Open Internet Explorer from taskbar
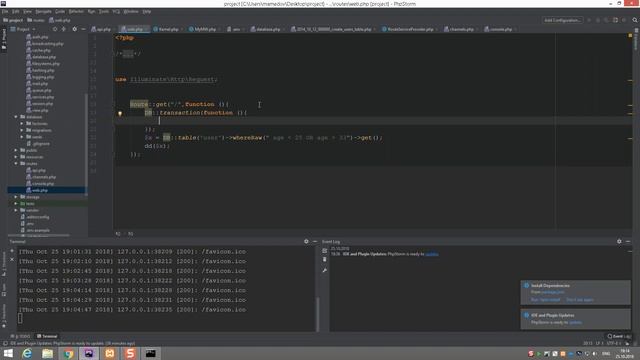This screenshot has height=360, width=640. click(x=27, y=353)
